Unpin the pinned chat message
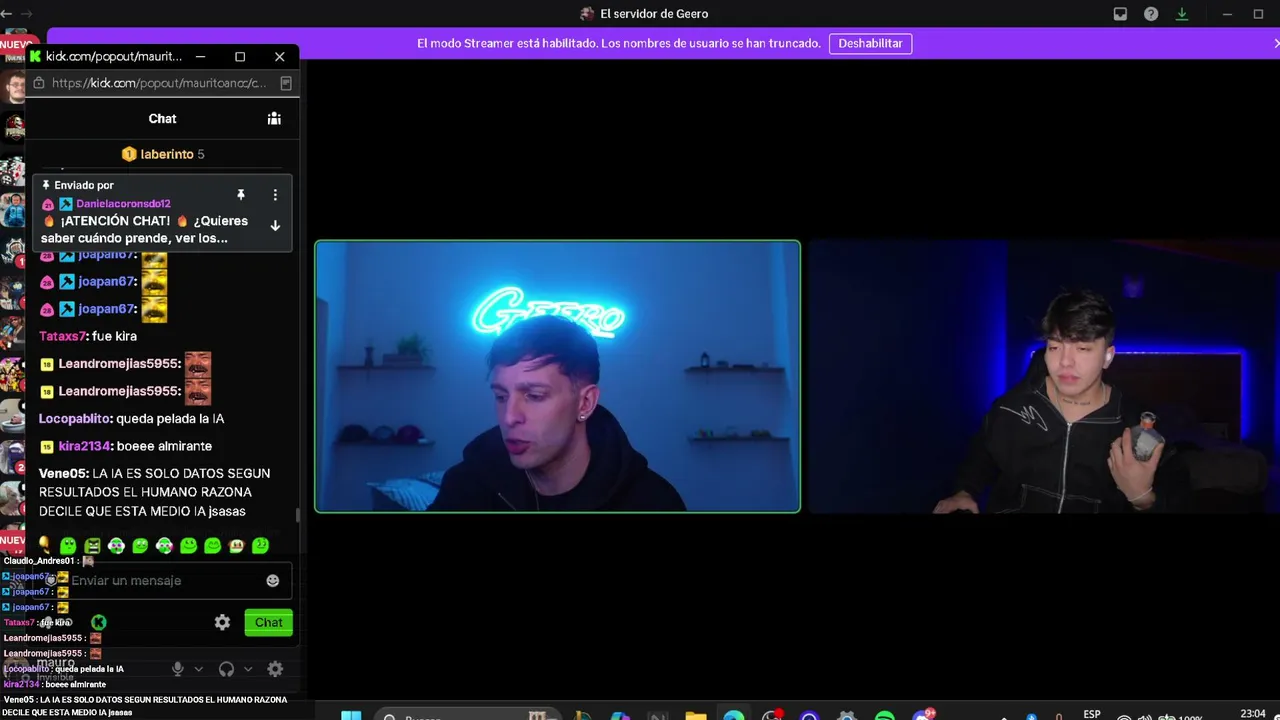Viewport: 1280px width, 720px height. [x=241, y=194]
